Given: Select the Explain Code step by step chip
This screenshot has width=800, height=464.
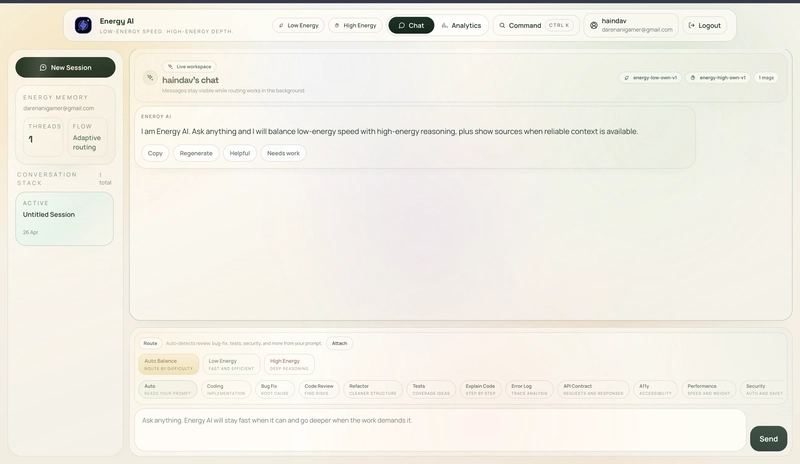Looking at the screenshot, I should coord(481,389).
